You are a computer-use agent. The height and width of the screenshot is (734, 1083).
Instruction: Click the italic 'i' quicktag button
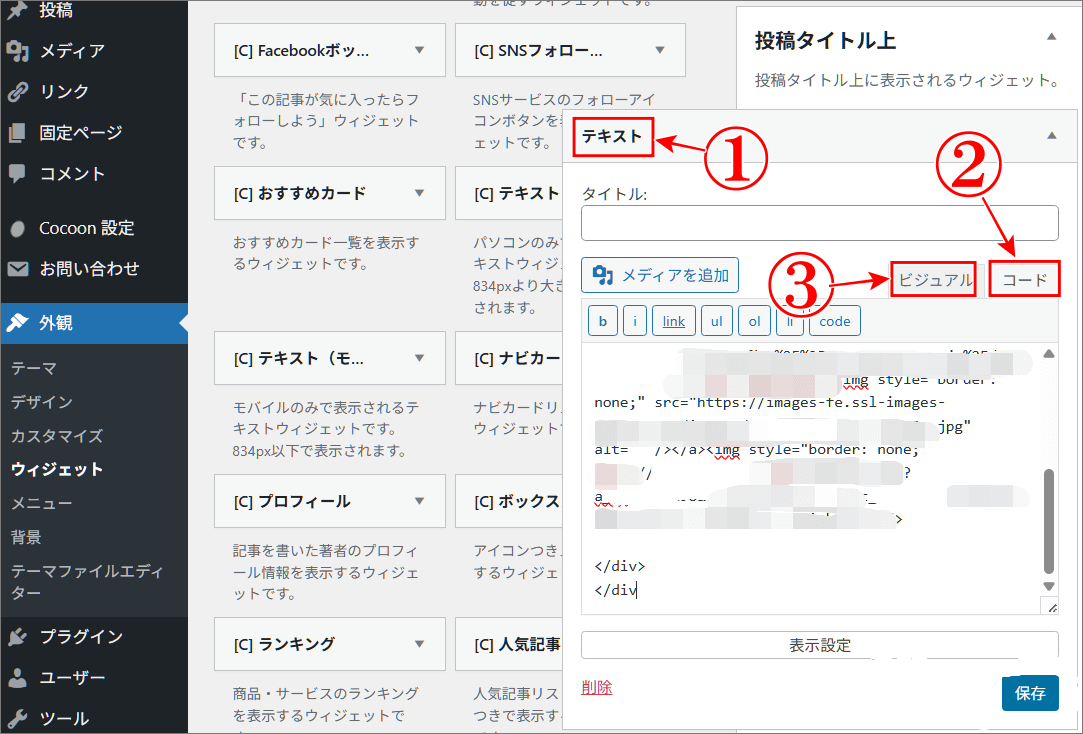[x=634, y=321]
